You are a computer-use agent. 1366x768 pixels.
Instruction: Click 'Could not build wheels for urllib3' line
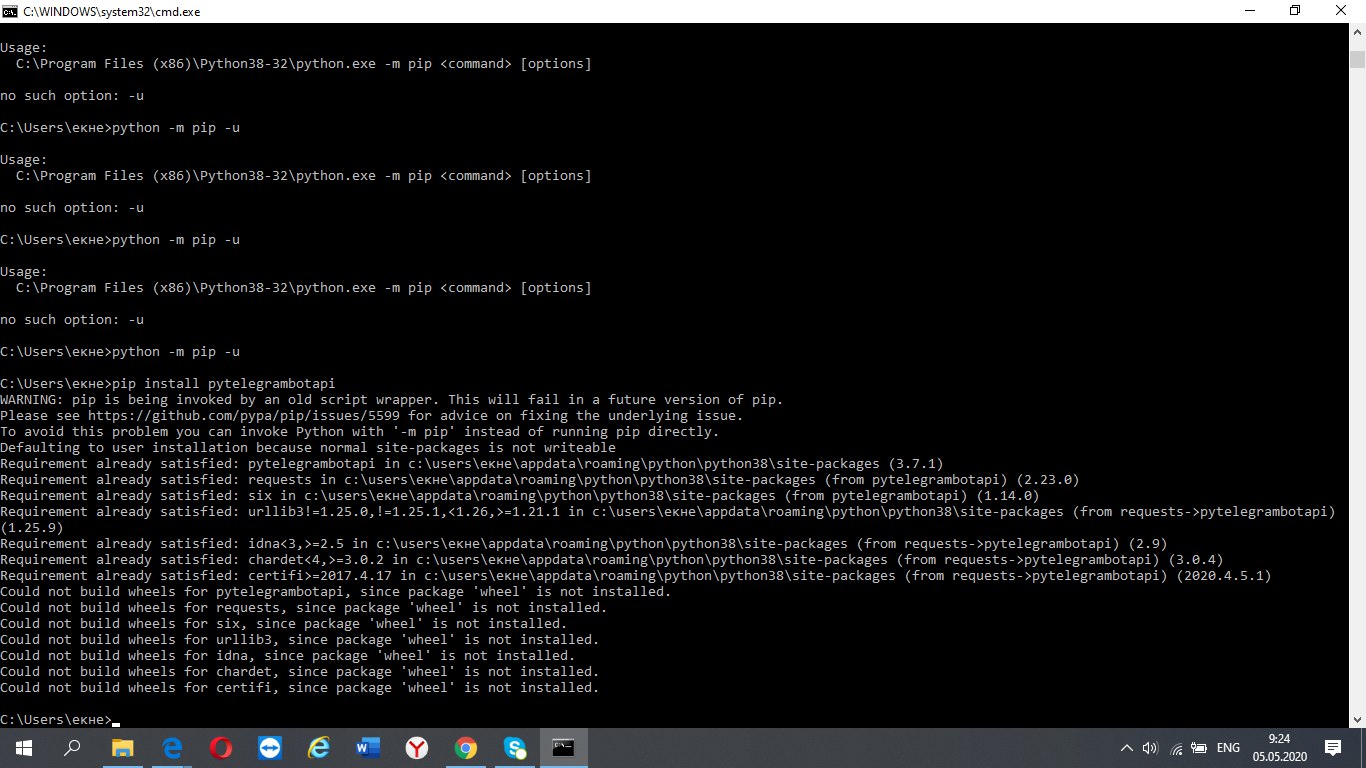point(300,640)
